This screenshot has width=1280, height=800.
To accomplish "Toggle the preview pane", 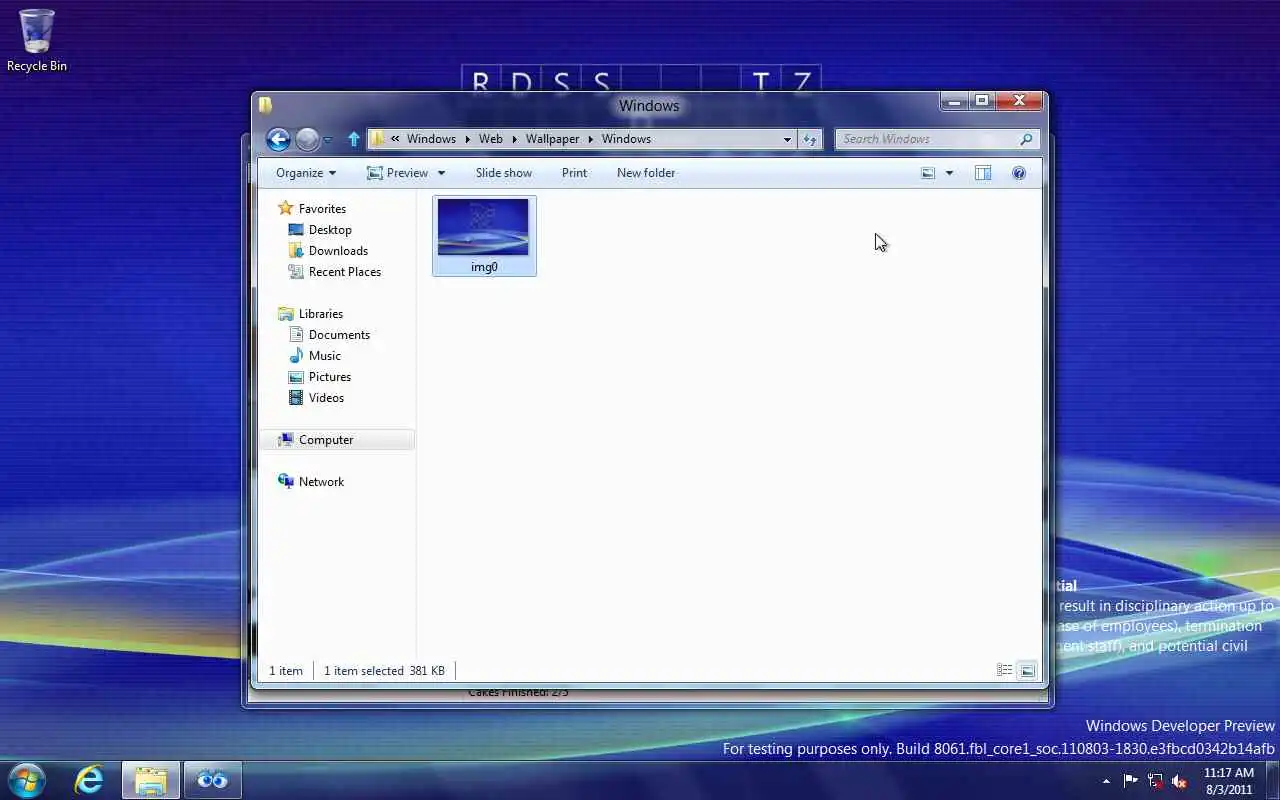I will (x=983, y=173).
